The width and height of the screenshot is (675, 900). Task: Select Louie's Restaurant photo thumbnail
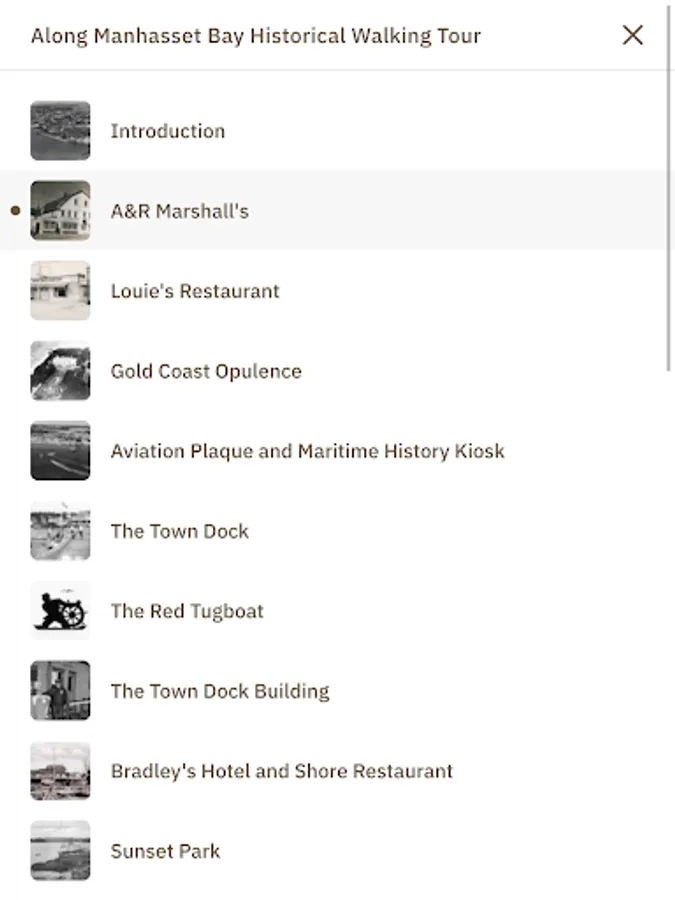(x=60, y=291)
